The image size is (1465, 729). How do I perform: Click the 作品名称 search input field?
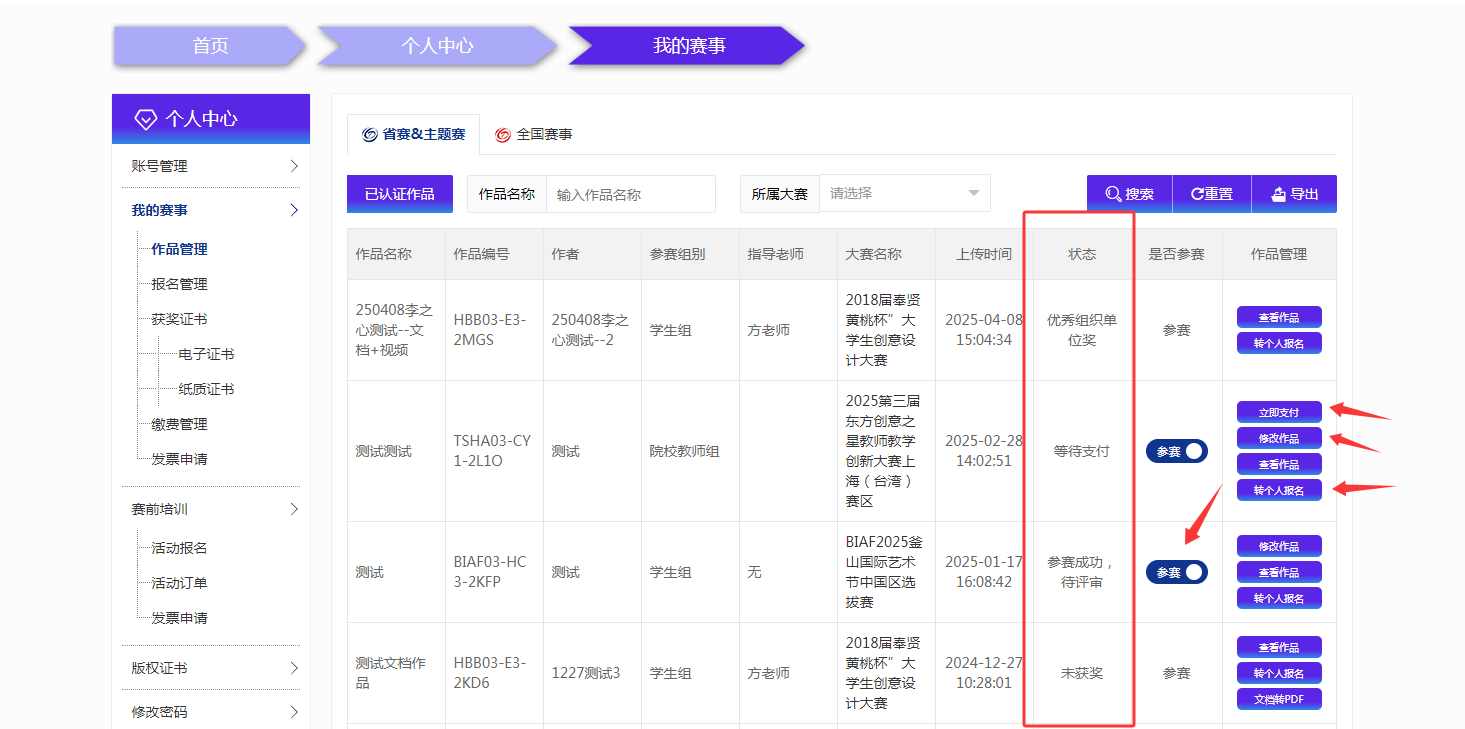click(x=630, y=195)
